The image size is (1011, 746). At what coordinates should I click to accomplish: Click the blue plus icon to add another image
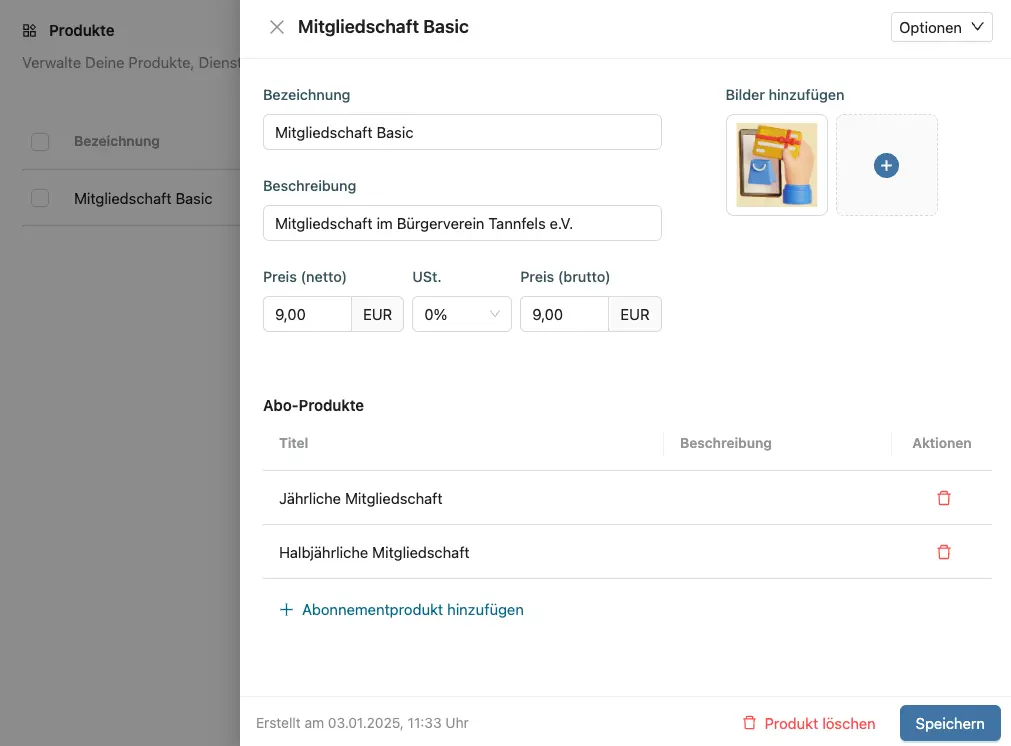point(886,165)
